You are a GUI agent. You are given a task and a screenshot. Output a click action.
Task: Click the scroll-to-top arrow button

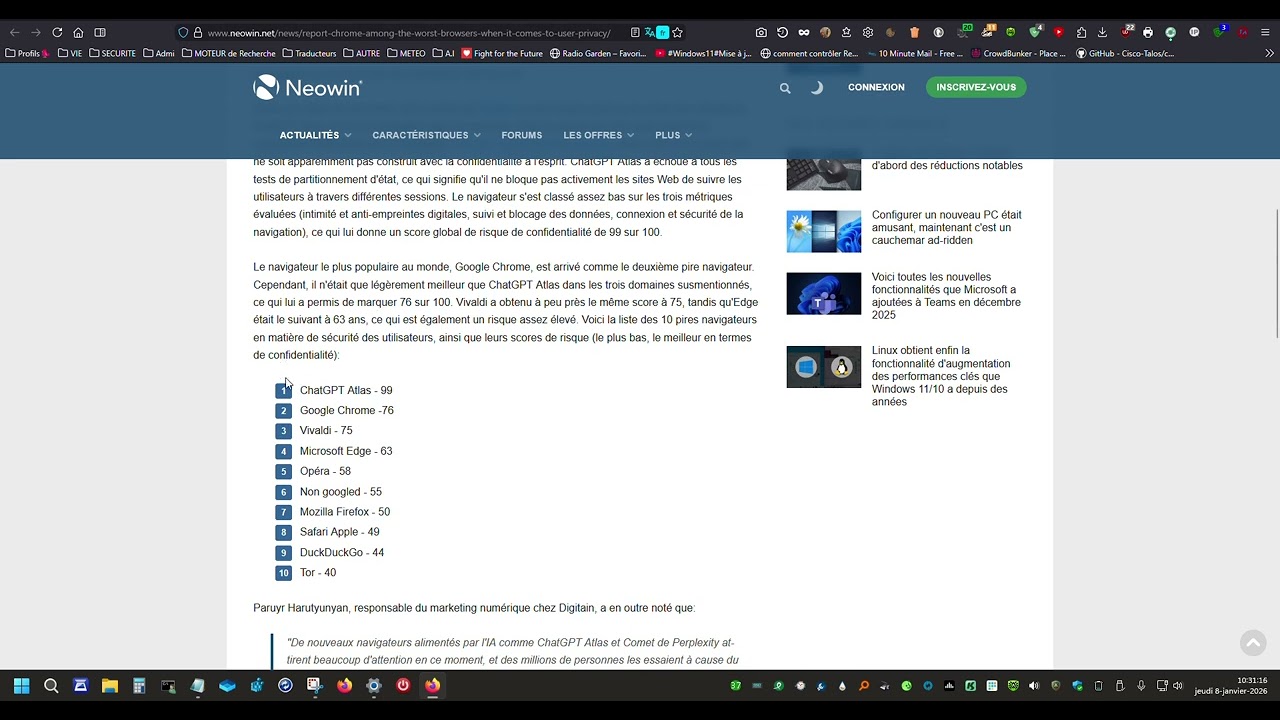click(x=1253, y=643)
